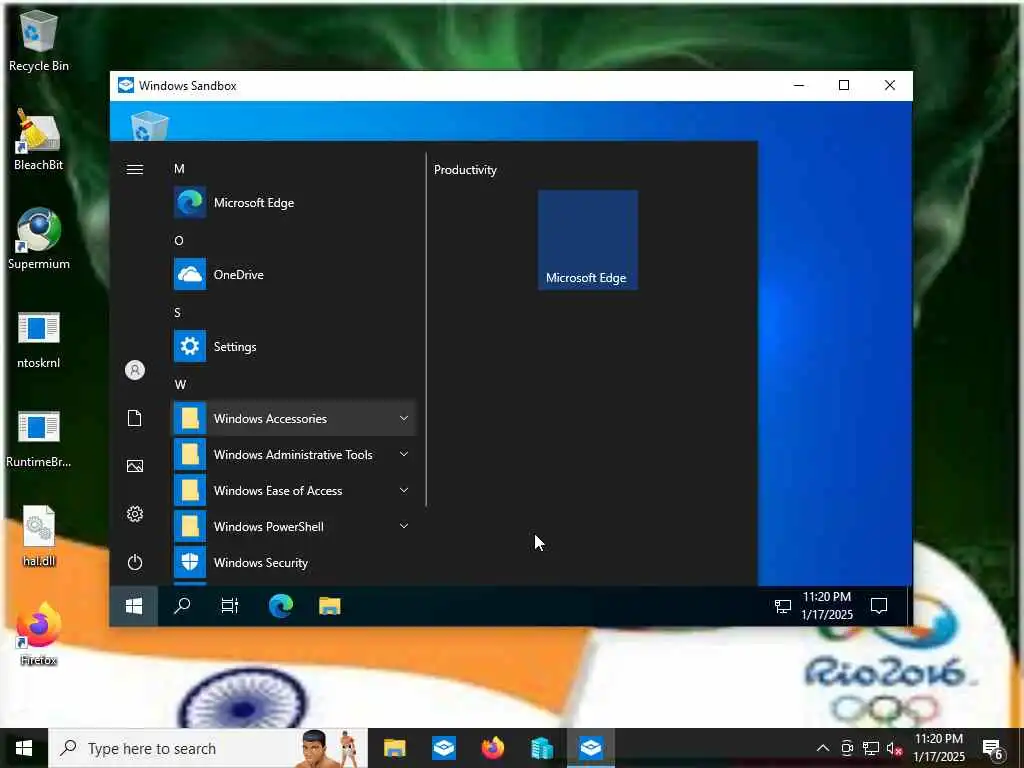1024x768 pixels.
Task: Open Settings gear in the Start sidebar
Action: (x=135, y=514)
